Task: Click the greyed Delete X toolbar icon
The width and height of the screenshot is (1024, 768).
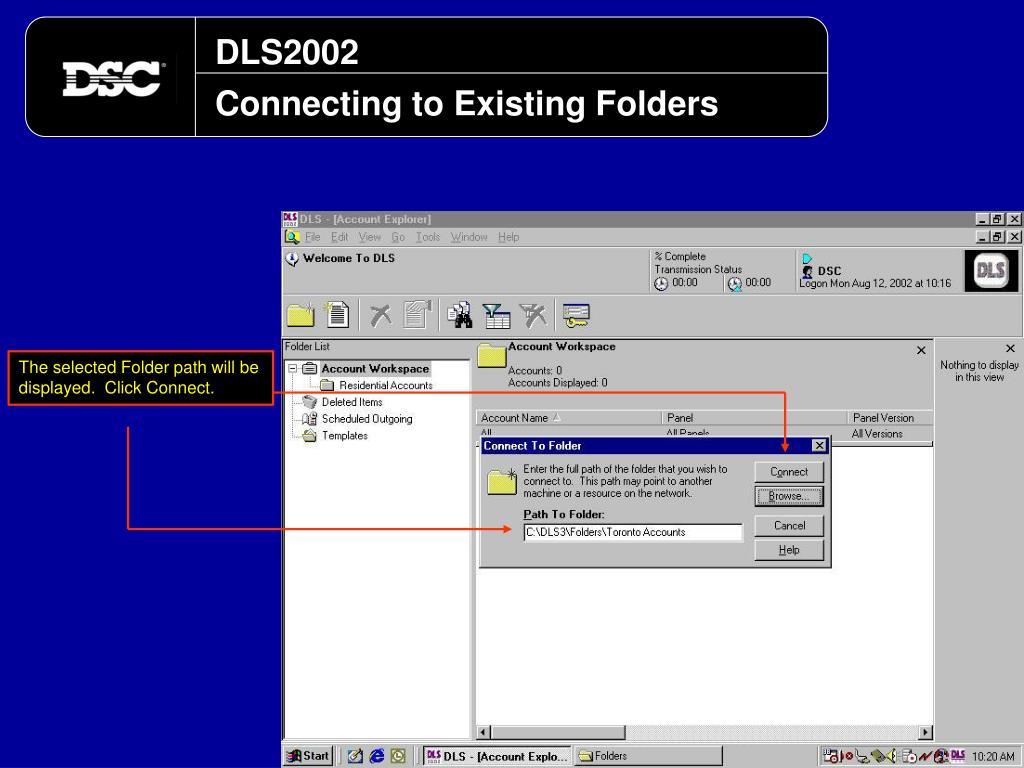Action: (x=380, y=315)
